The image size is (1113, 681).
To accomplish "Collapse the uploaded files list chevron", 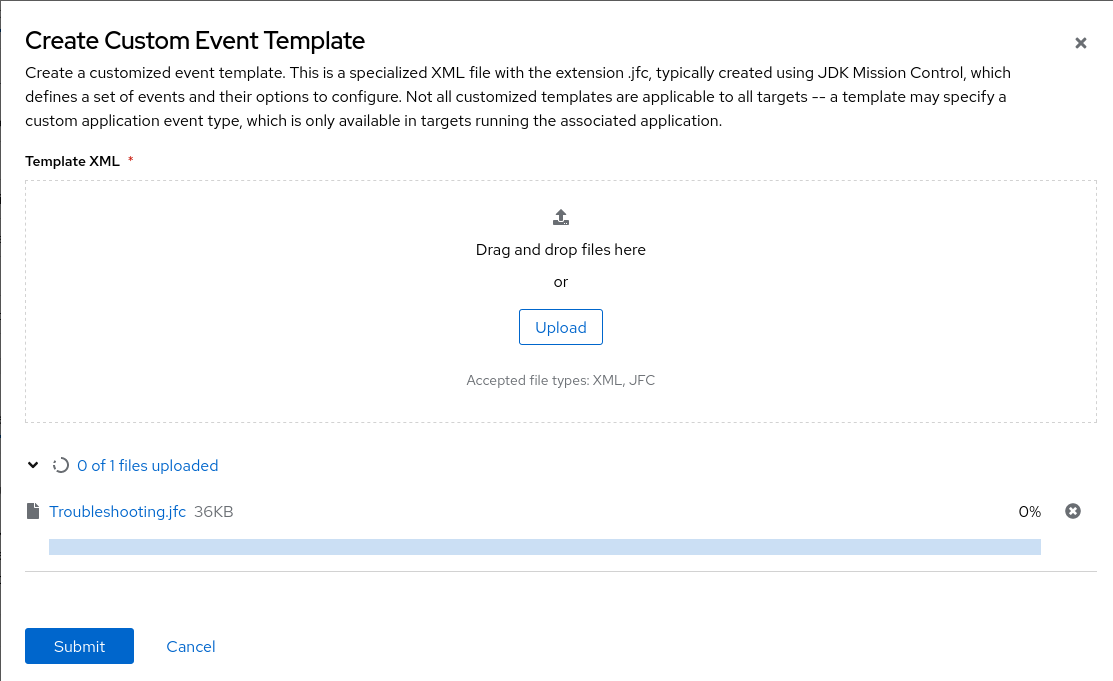I will (x=33, y=465).
